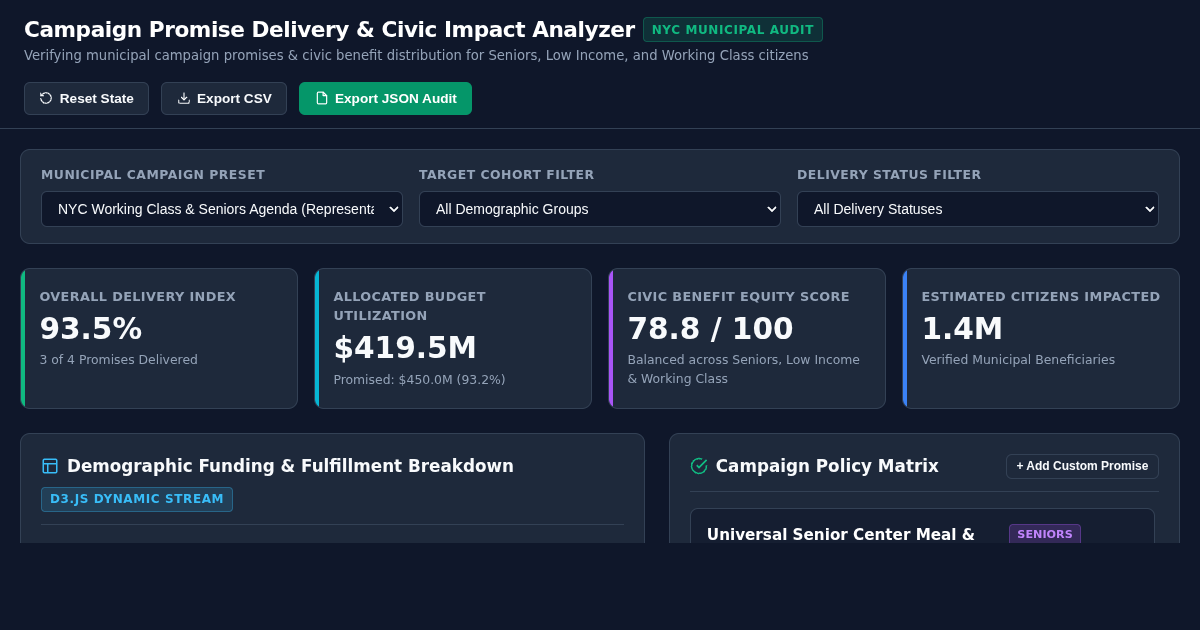Add a custom promise

point(1082,466)
